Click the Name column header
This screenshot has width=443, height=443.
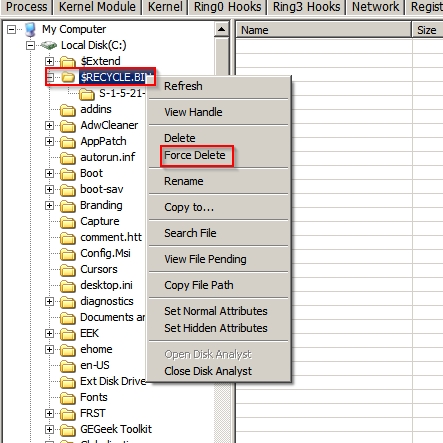[323, 30]
